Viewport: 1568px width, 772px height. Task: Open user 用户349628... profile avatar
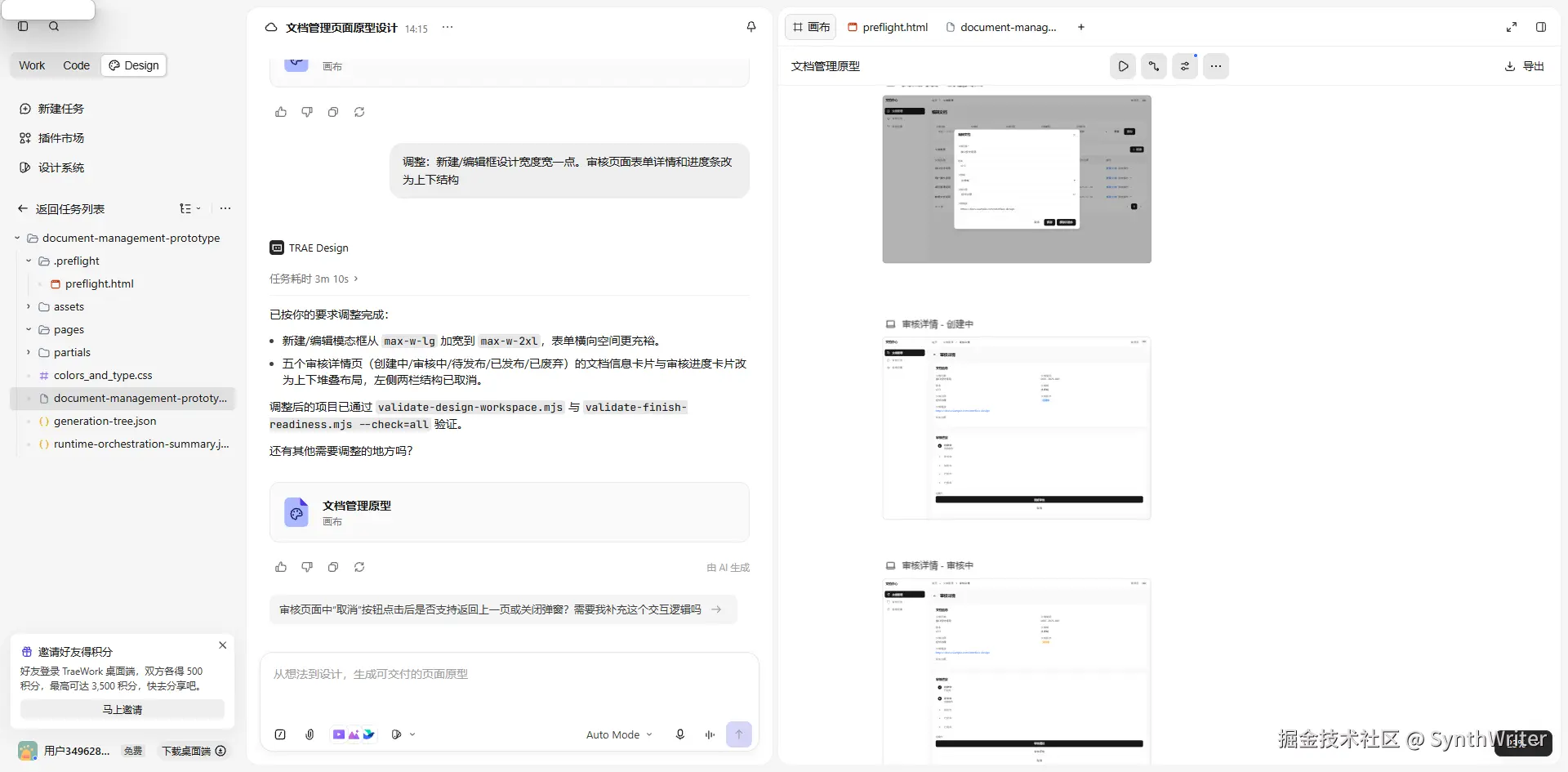(28, 751)
